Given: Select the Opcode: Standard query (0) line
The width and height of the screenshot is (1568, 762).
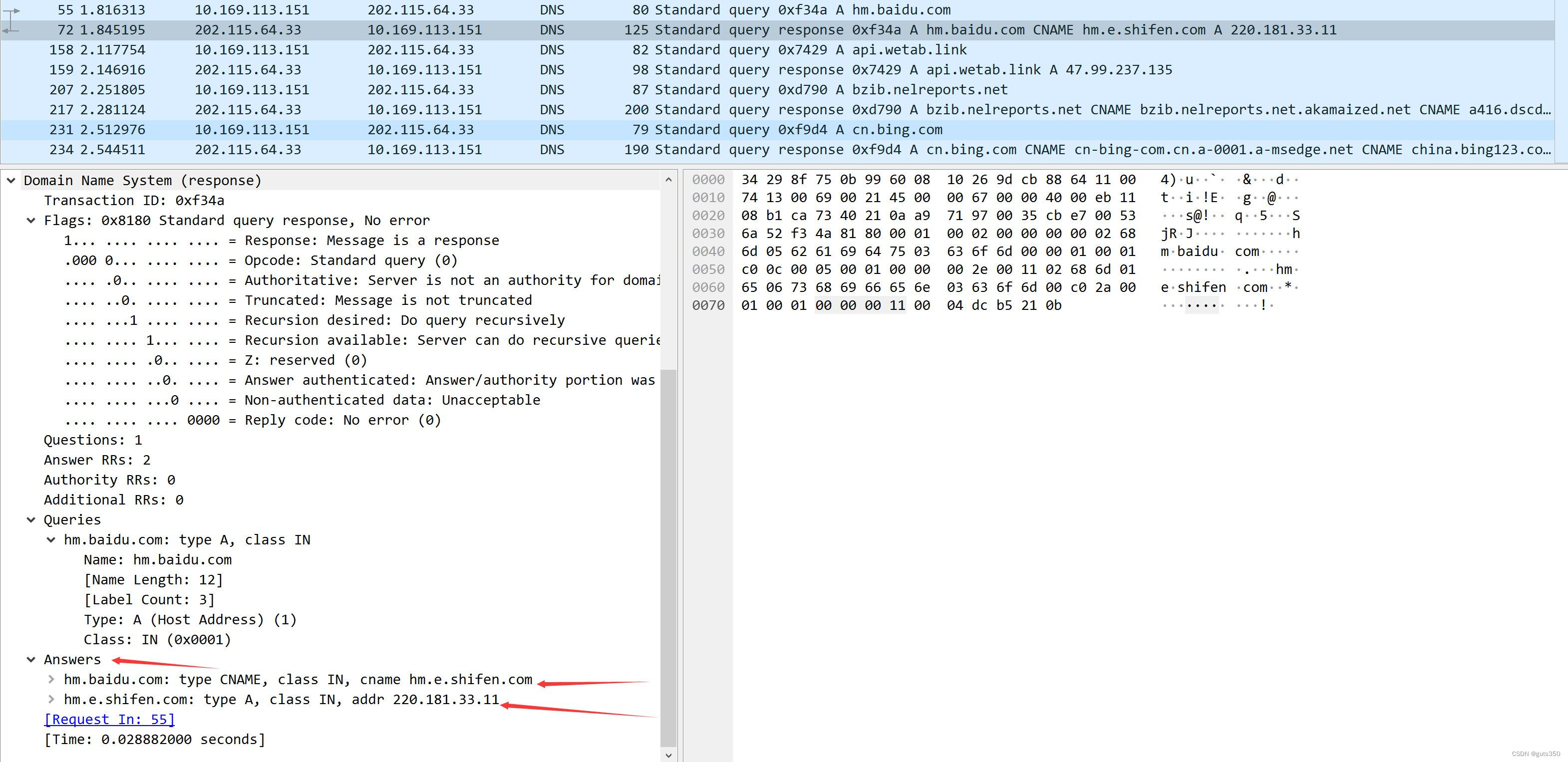Looking at the screenshot, I should click(x=261, y=260).
